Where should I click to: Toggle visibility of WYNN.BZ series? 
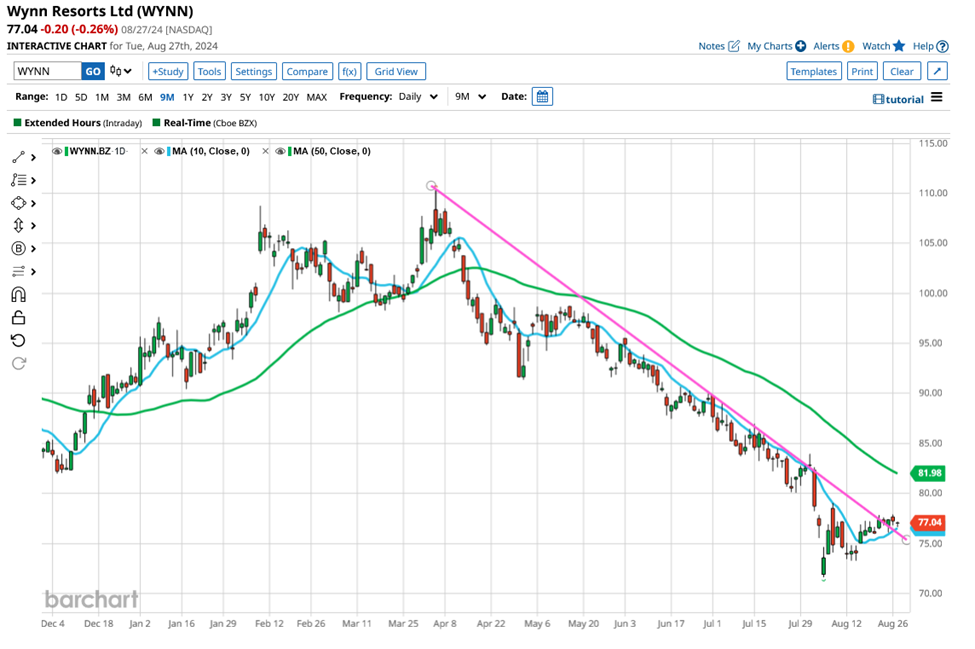[57, 151]
